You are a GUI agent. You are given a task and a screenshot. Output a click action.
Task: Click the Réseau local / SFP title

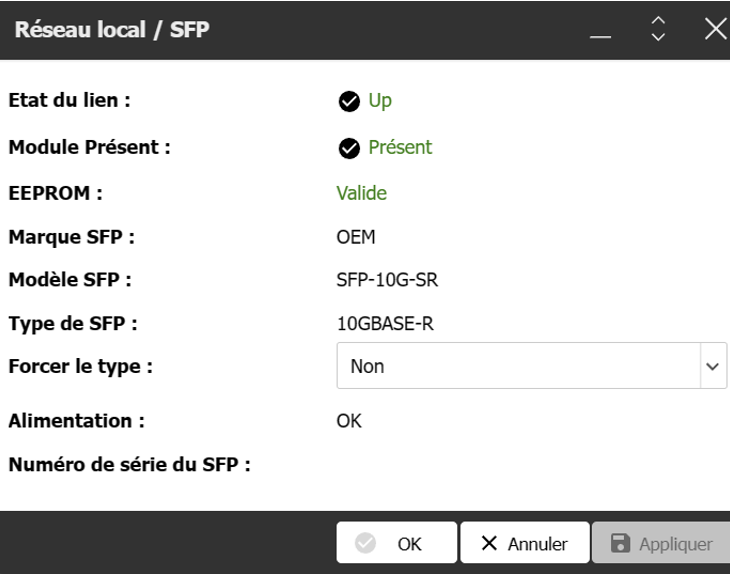point(112,30)
